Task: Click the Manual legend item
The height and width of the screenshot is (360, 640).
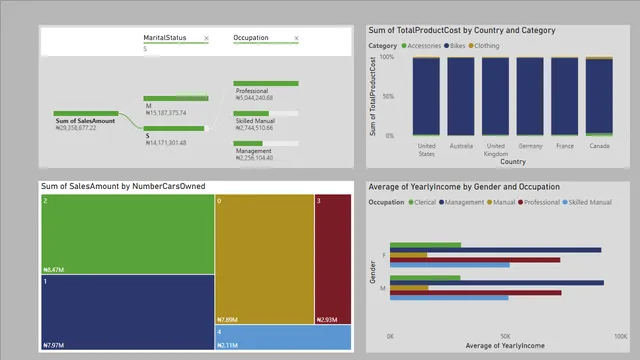Action: point(501,202)
